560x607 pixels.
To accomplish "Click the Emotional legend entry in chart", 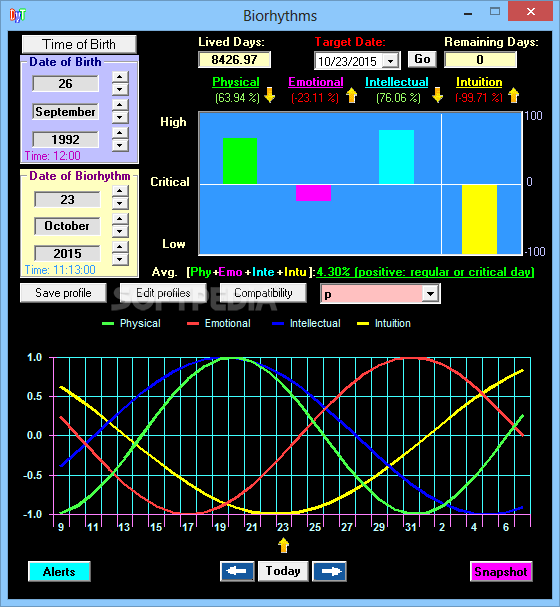I will pyautogui.click(x=219, y=323).
